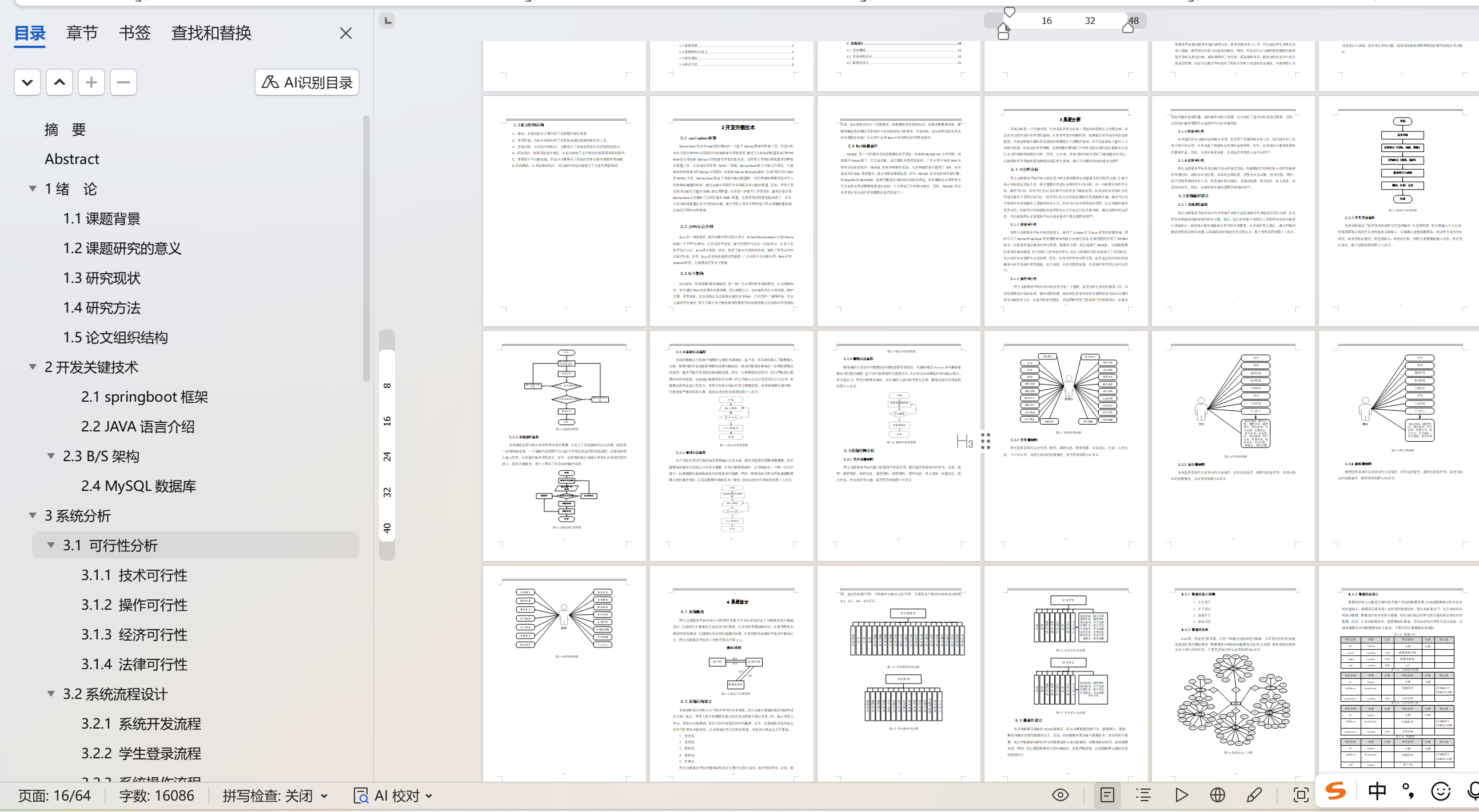Toggle Chinese input mode 中 button

[1377, 791]
